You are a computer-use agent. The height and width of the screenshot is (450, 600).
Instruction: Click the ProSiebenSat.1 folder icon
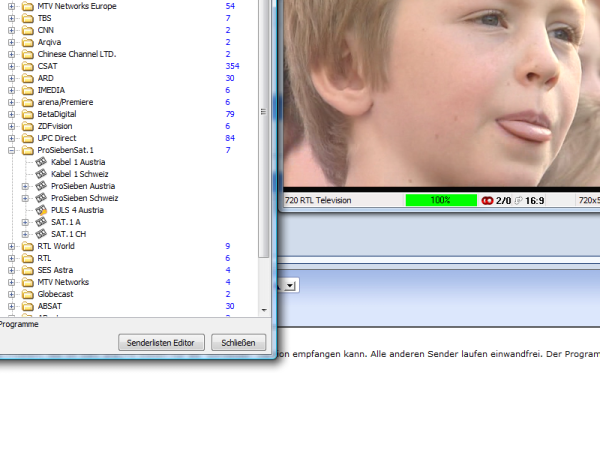tap(28, 150)
